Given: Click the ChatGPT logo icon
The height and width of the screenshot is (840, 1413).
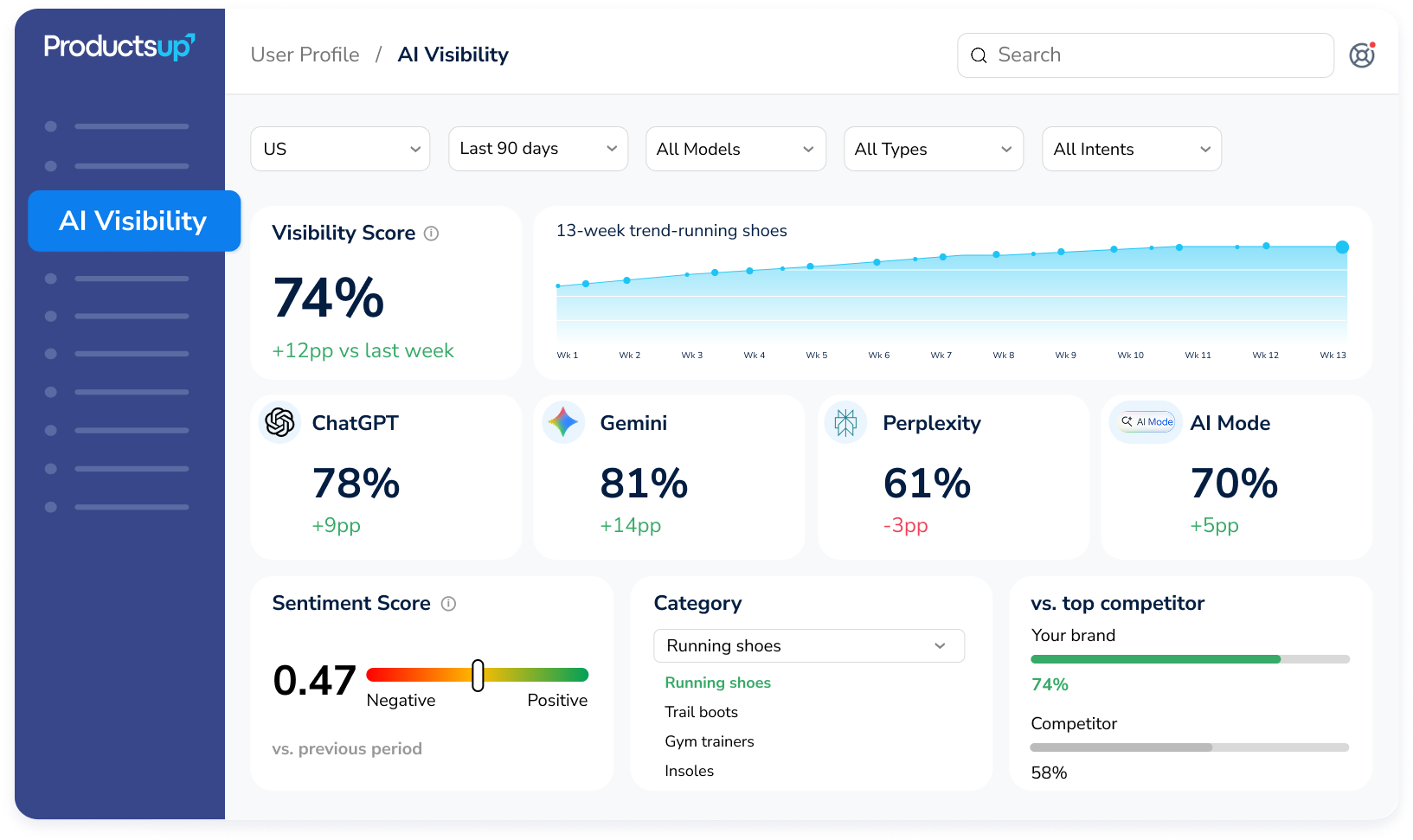Looking at the screenshot, I should point(279,422).
